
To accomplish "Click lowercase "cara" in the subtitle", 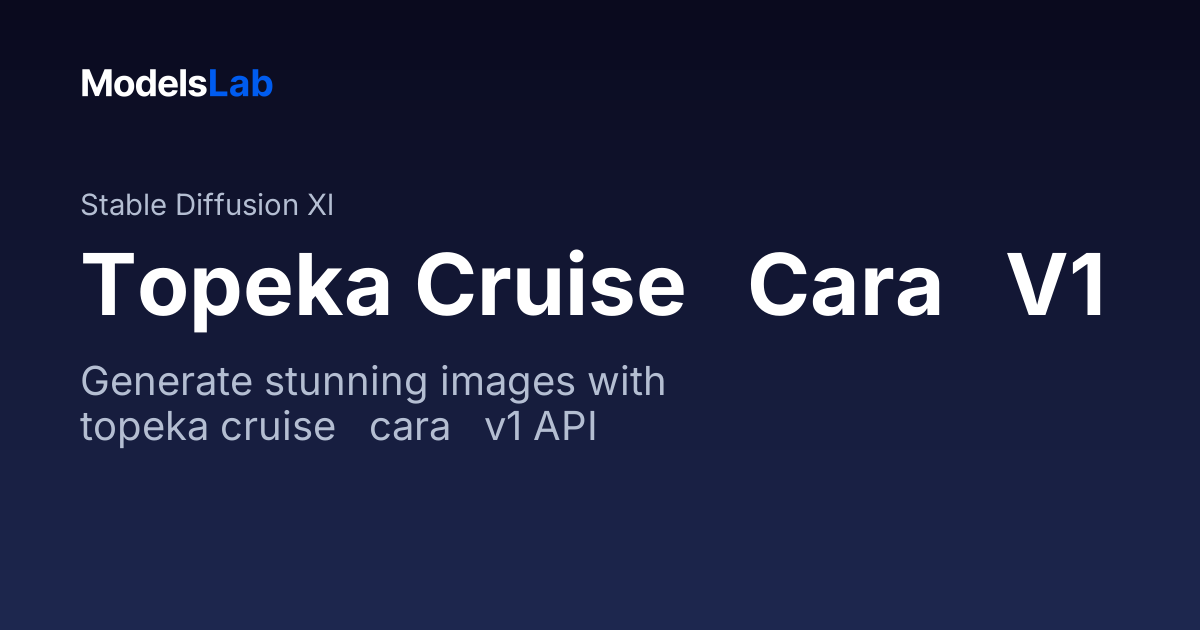I will click(x=410, y=429).
